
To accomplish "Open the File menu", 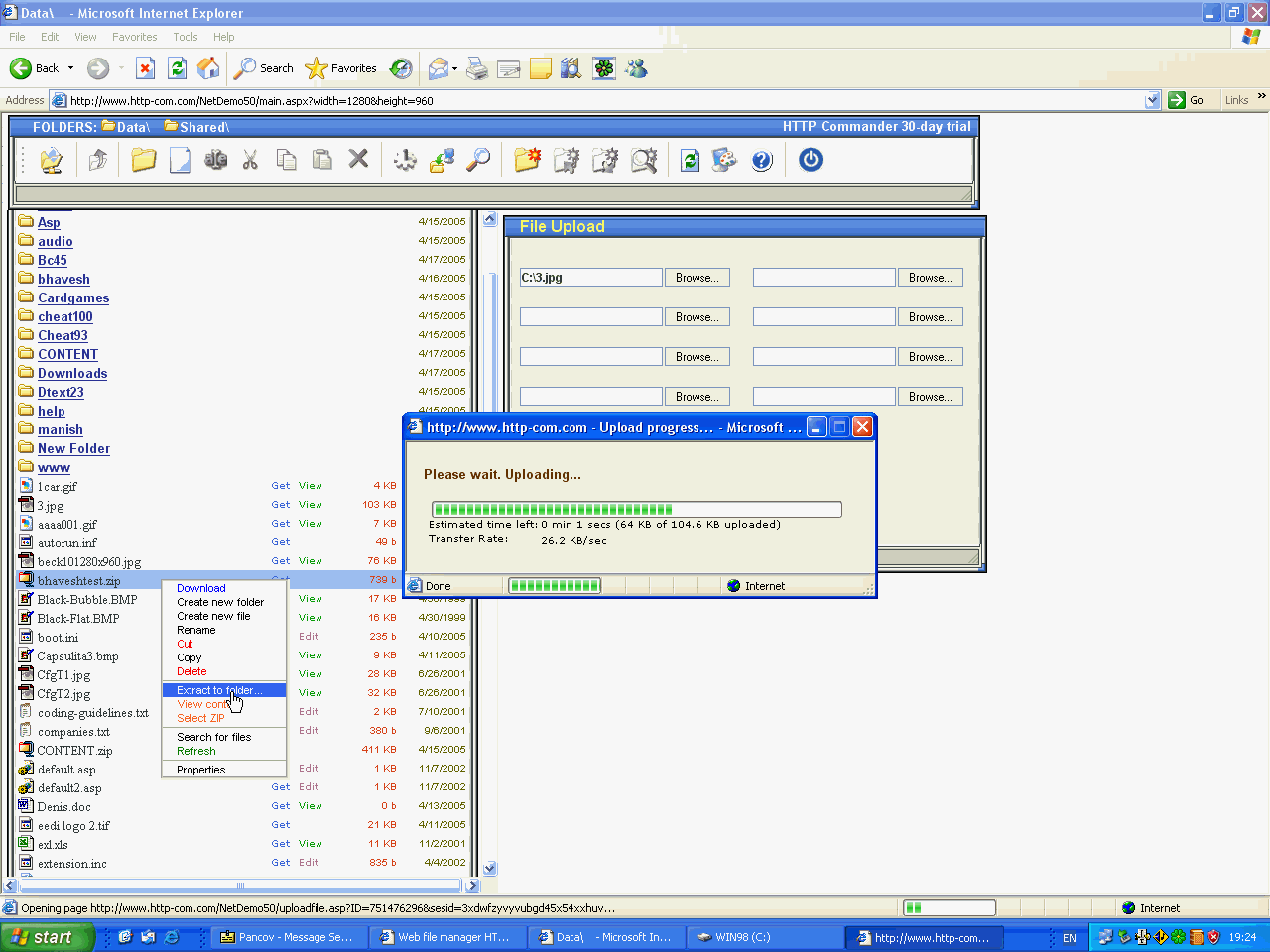I will [17, 37].
